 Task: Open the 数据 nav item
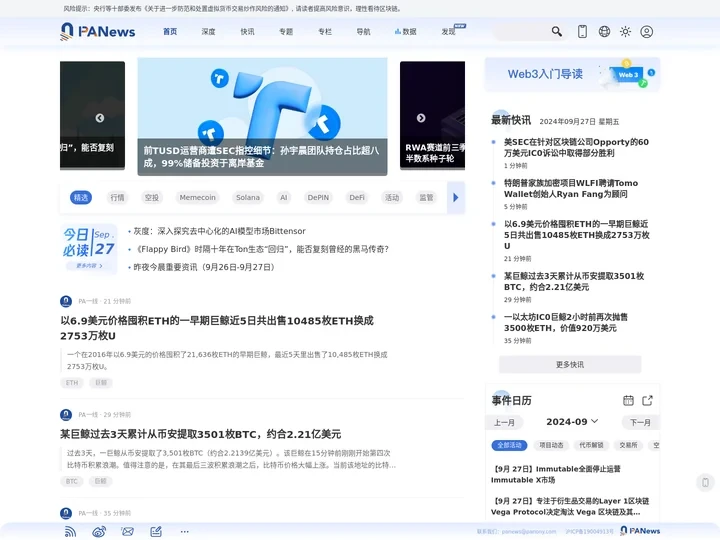[405, 32]
